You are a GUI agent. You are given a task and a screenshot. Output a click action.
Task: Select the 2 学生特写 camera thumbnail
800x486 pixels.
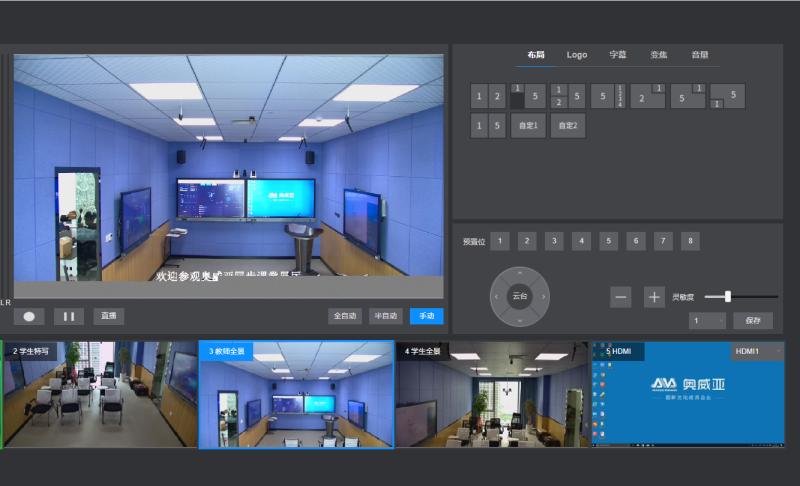(99, 395)
